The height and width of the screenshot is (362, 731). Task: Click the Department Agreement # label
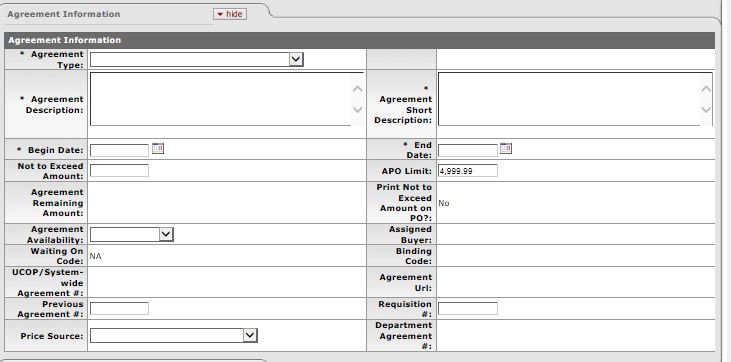[x=404, y=335]
